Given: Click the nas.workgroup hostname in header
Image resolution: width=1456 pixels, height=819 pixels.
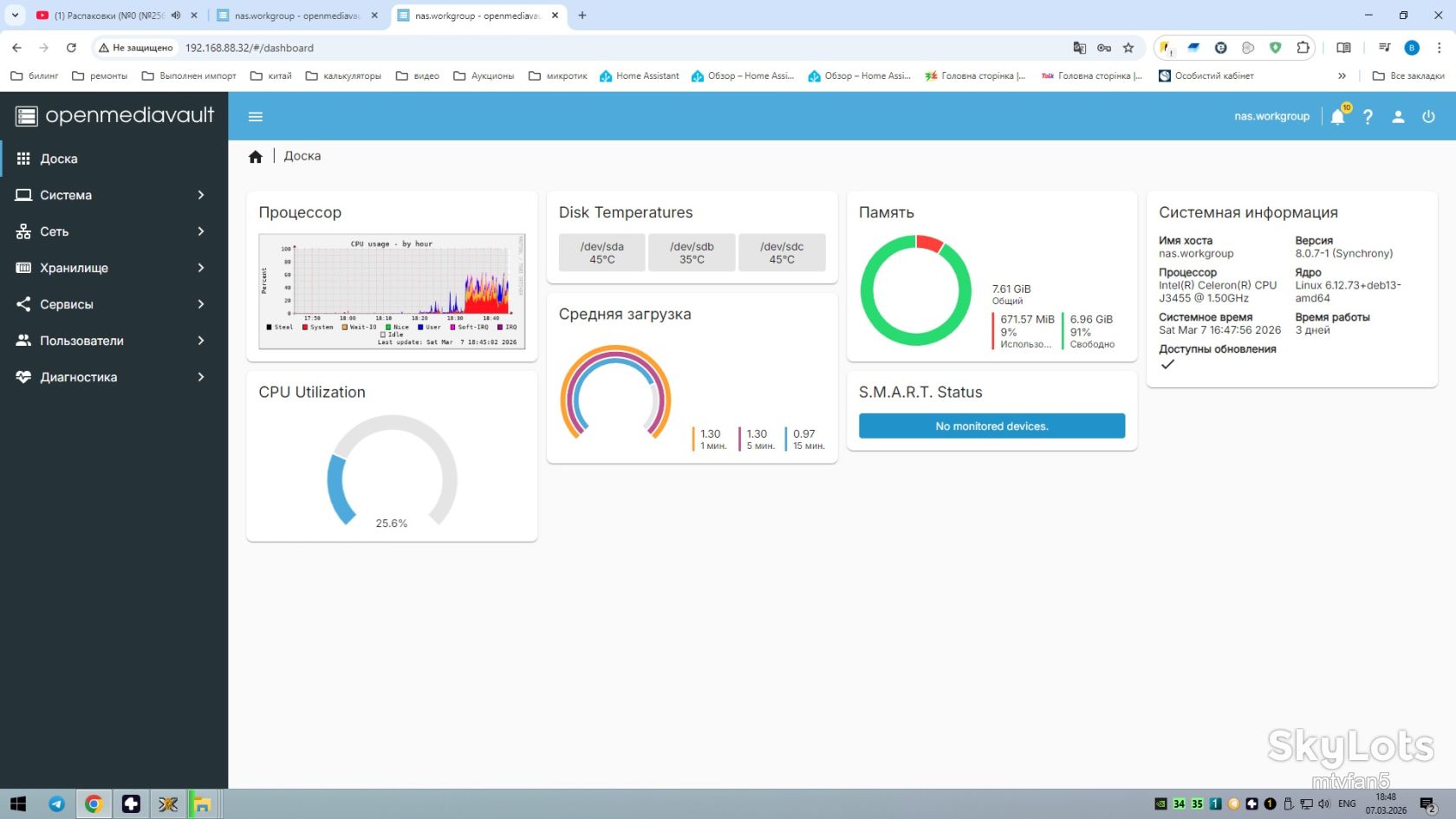Looking at the screenshot, I should click(x=1271, y=116).
